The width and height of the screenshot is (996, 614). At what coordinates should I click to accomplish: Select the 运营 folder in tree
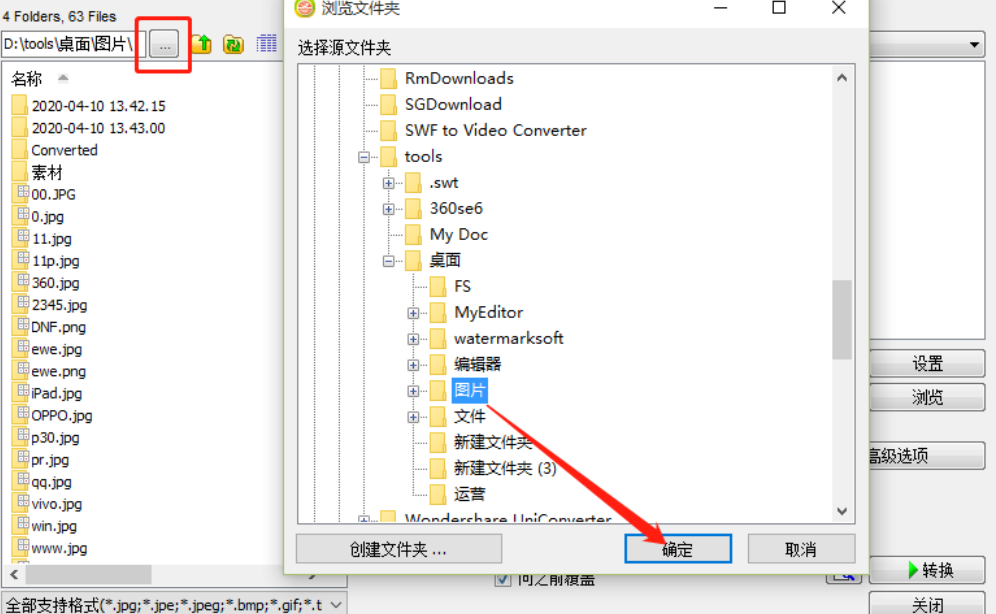pyautogui.click(x=469, y=494)
